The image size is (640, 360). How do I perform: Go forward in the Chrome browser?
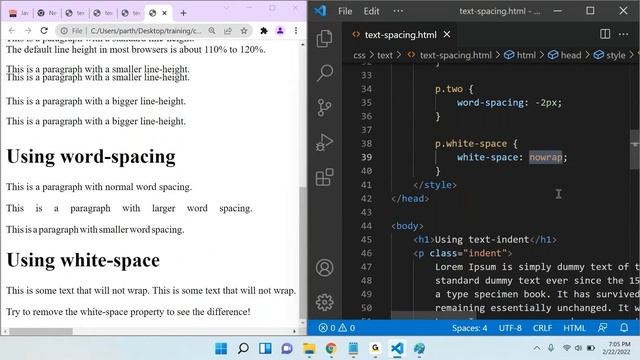28,31
